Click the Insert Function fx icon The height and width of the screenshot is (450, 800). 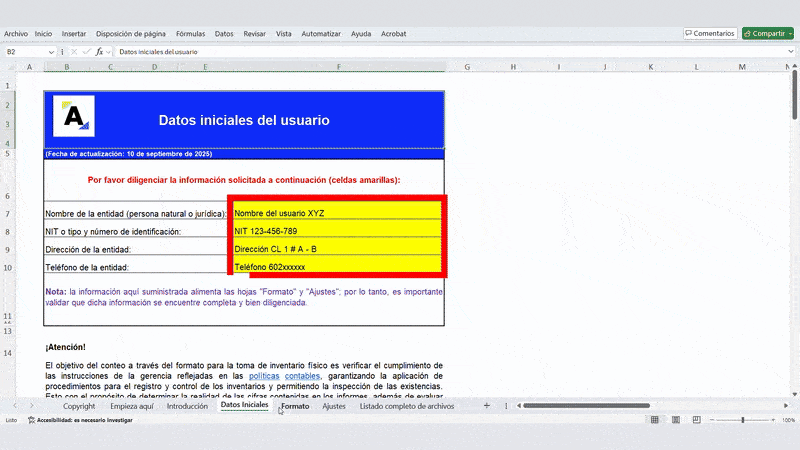tap(99, 51)
